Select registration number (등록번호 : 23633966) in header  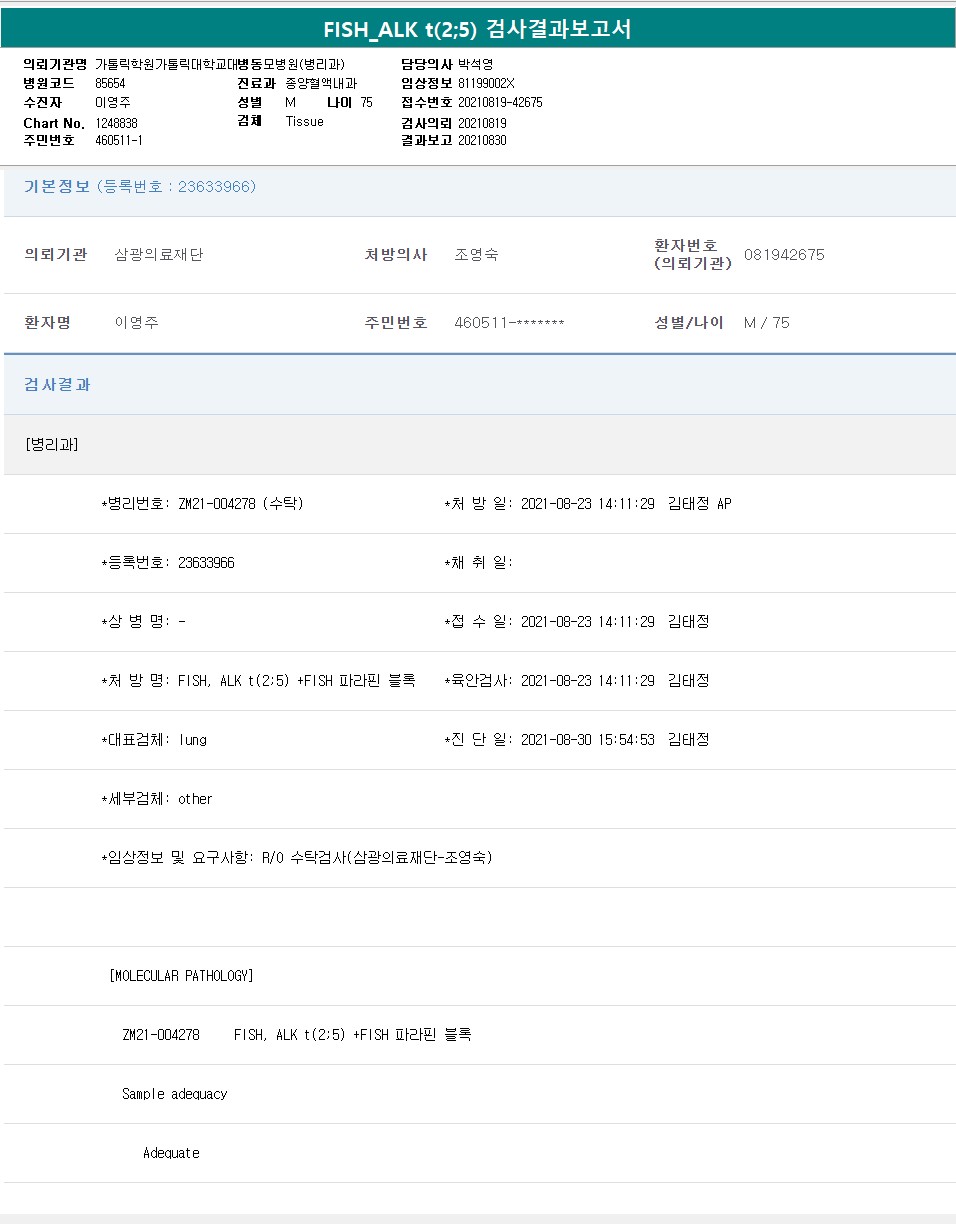tap(177, 186)
